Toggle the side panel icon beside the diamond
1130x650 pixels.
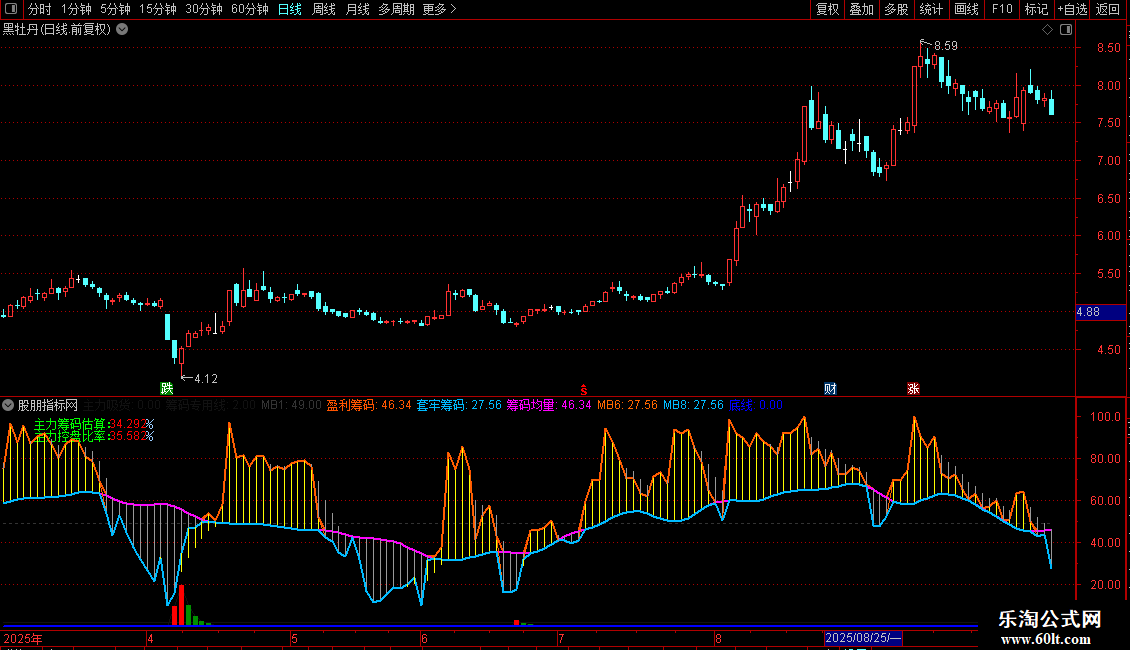coord(1064,30)
